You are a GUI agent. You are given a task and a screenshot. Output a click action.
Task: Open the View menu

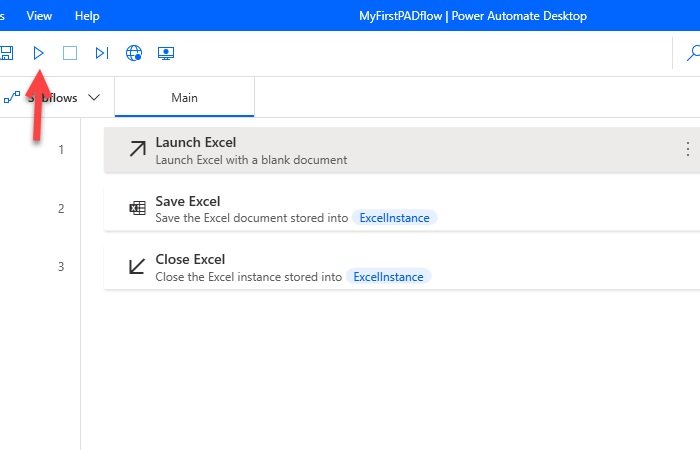(x=39, y=16)
